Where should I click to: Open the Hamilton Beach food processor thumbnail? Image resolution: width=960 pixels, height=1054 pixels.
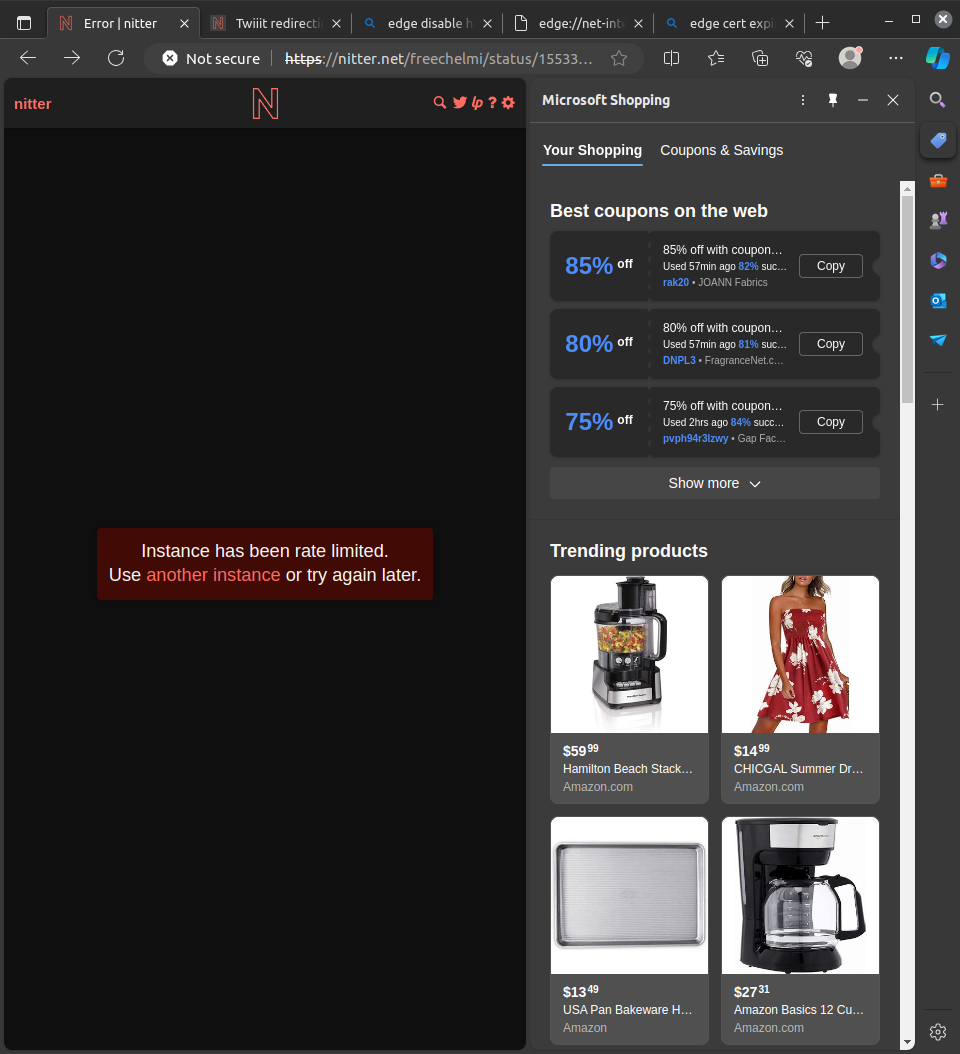coord(629,654)
